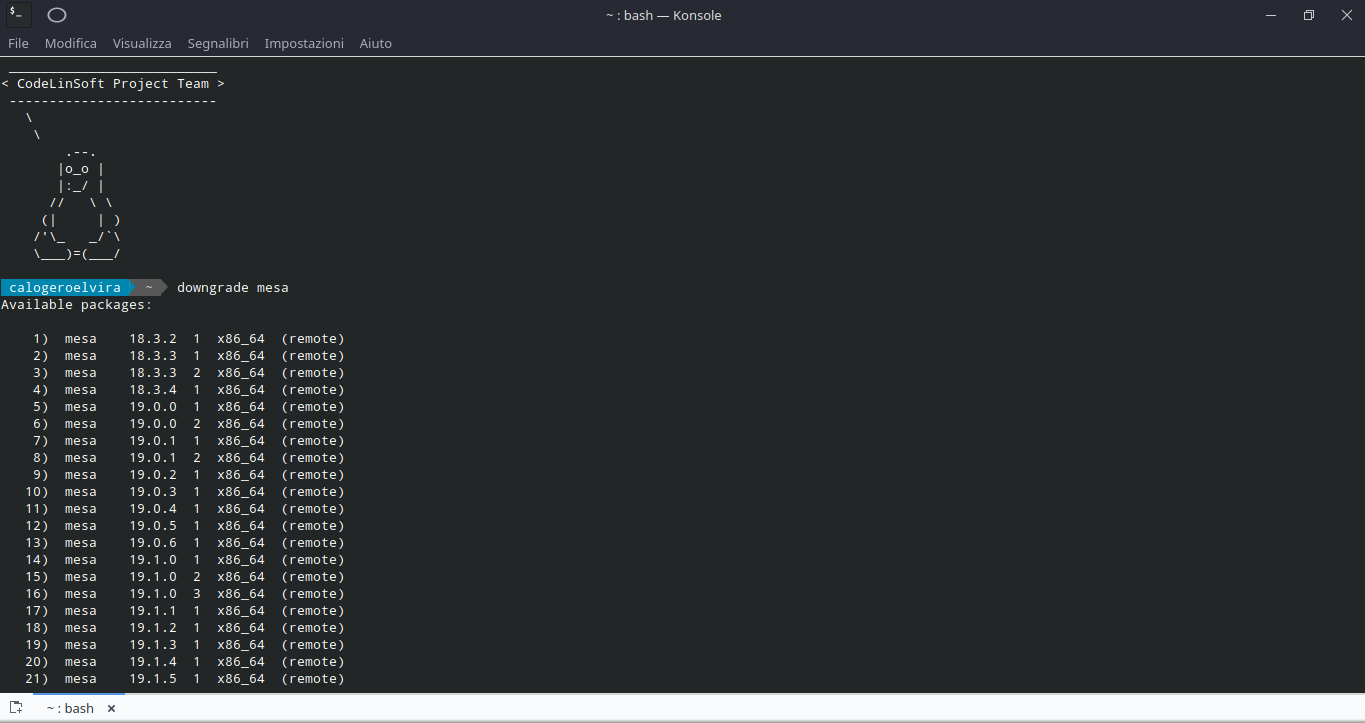Click the new tab icon in tab bar
1365x723 pixels.
tap(16, 708)
